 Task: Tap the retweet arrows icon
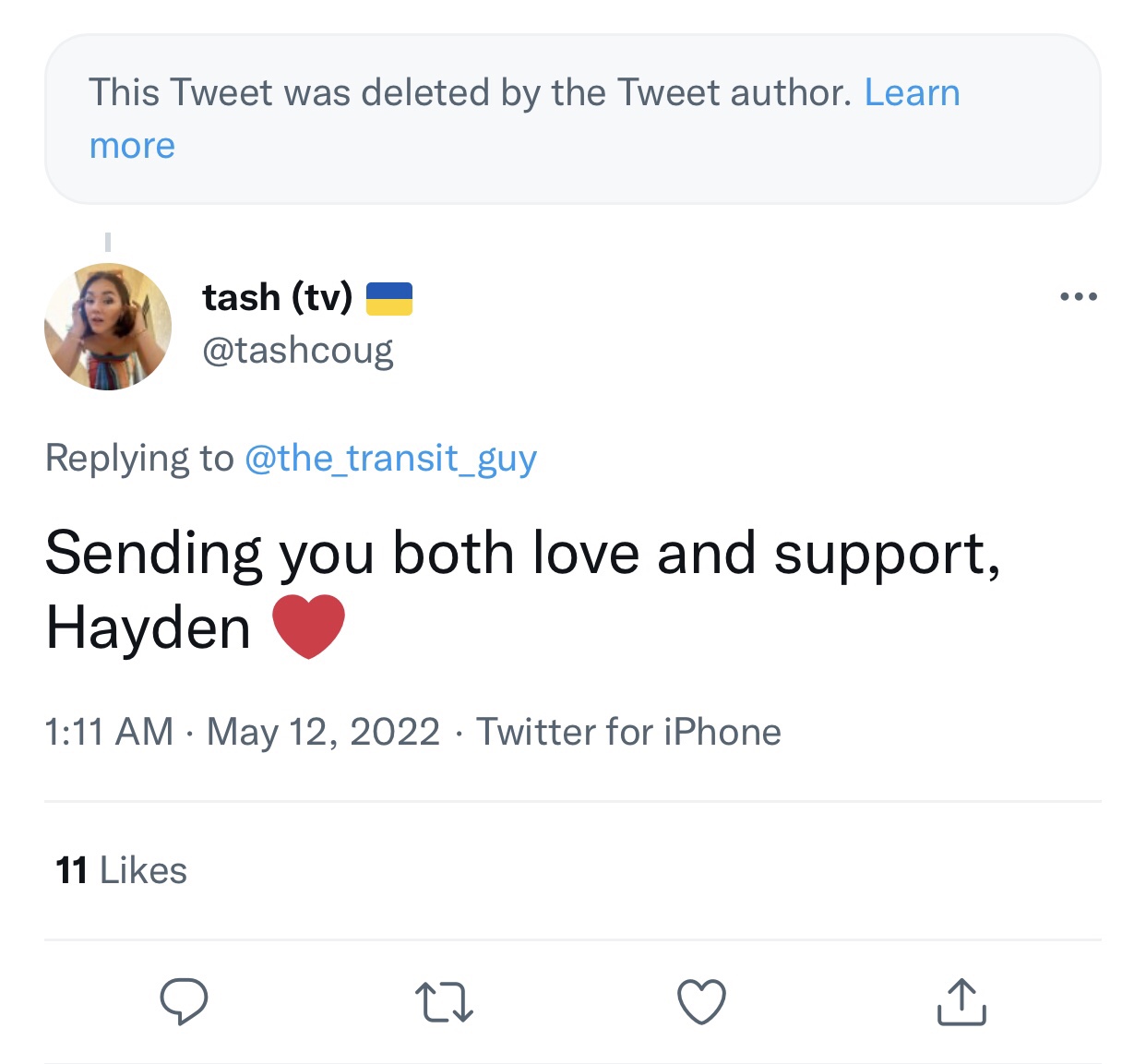[x=444, y=1002]
